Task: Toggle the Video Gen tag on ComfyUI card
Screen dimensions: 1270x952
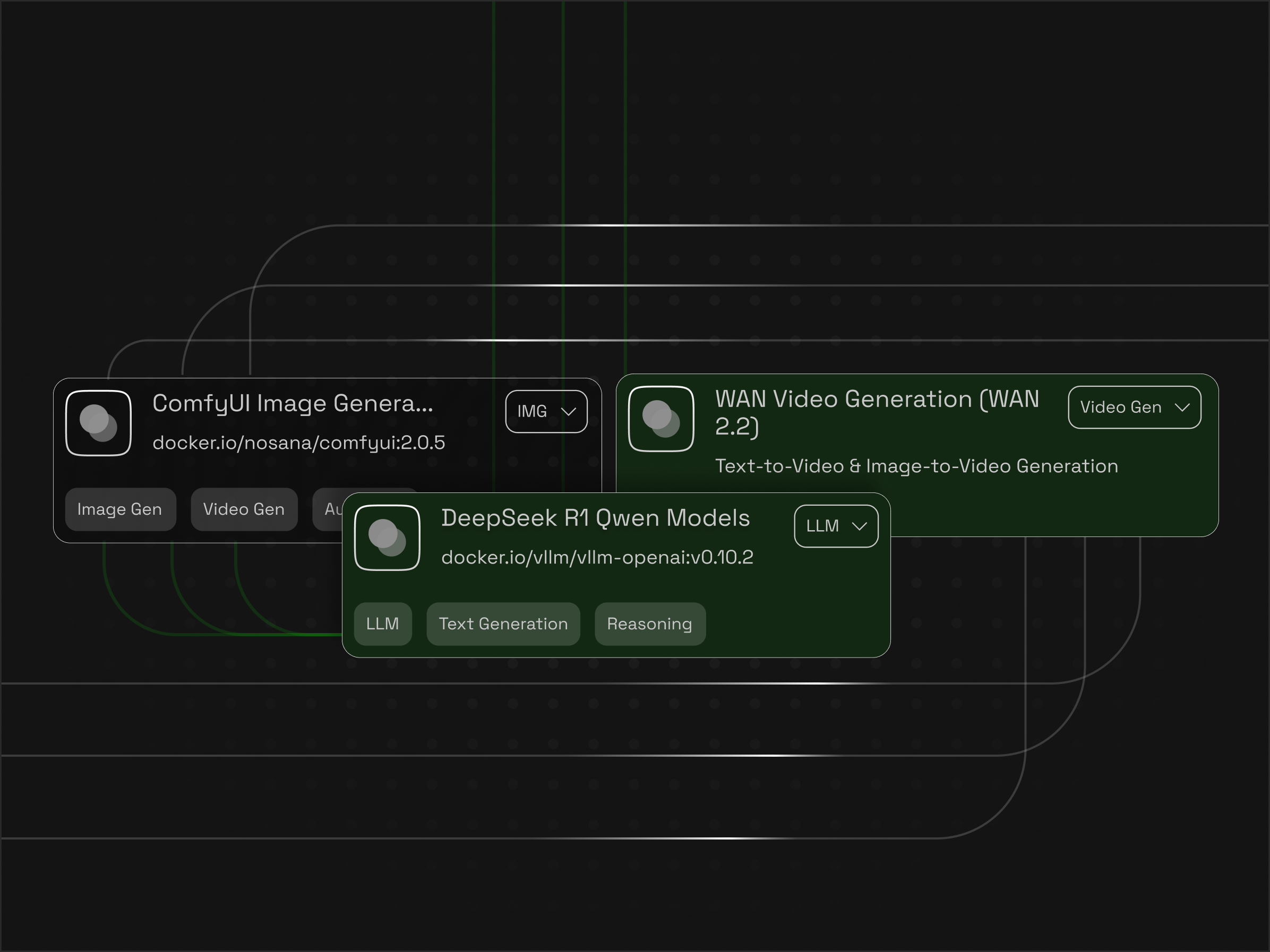Action: [x=244, y=509]
